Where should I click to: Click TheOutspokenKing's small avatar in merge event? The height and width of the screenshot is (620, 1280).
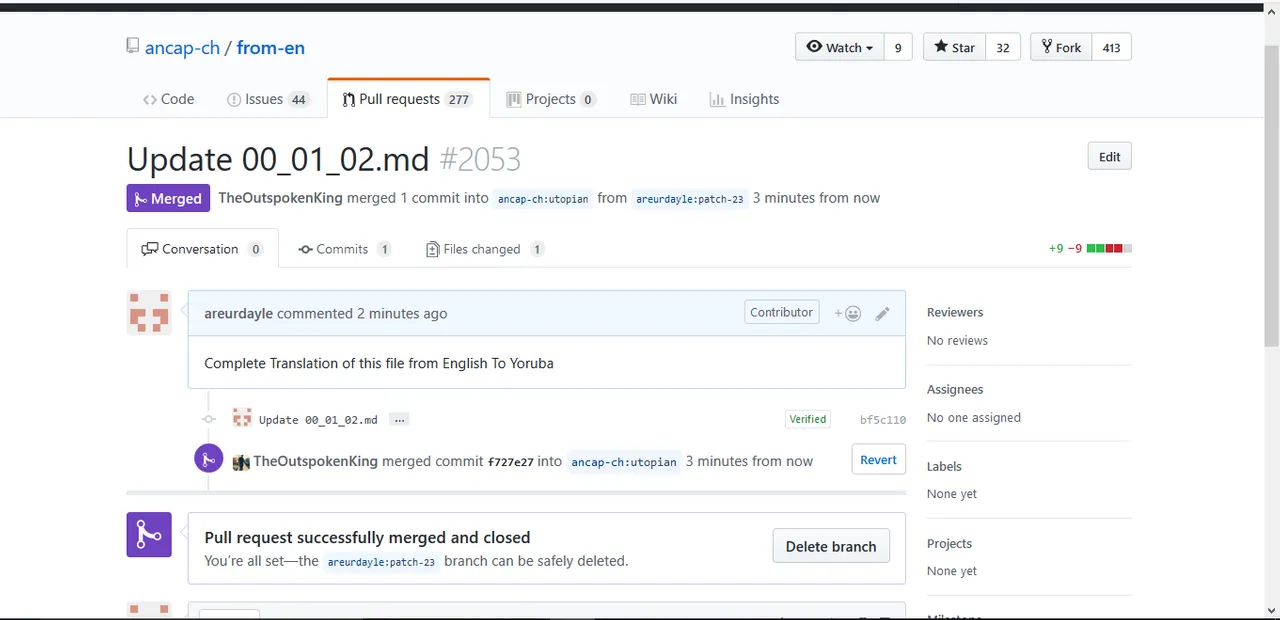point(241,462)
